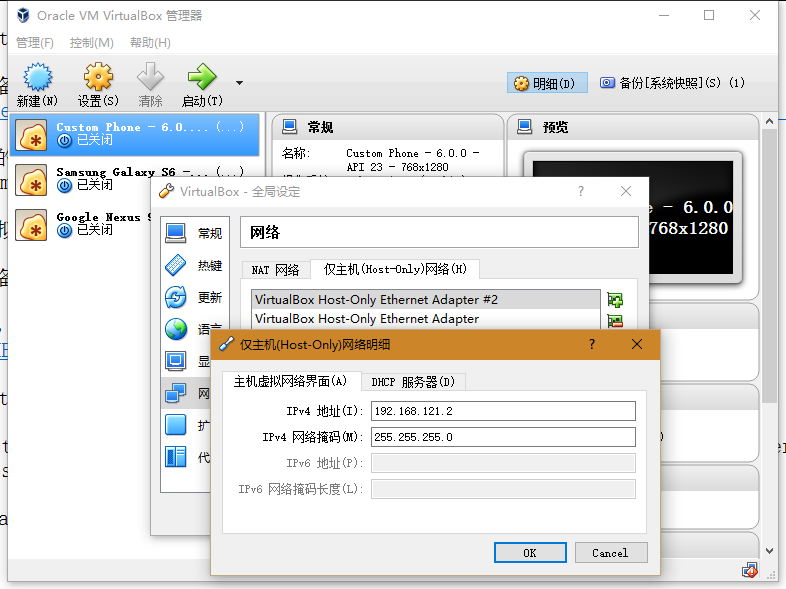Cancel the Host-Only network details dialog
Screen dimensions: 786x589
(611, 553)
